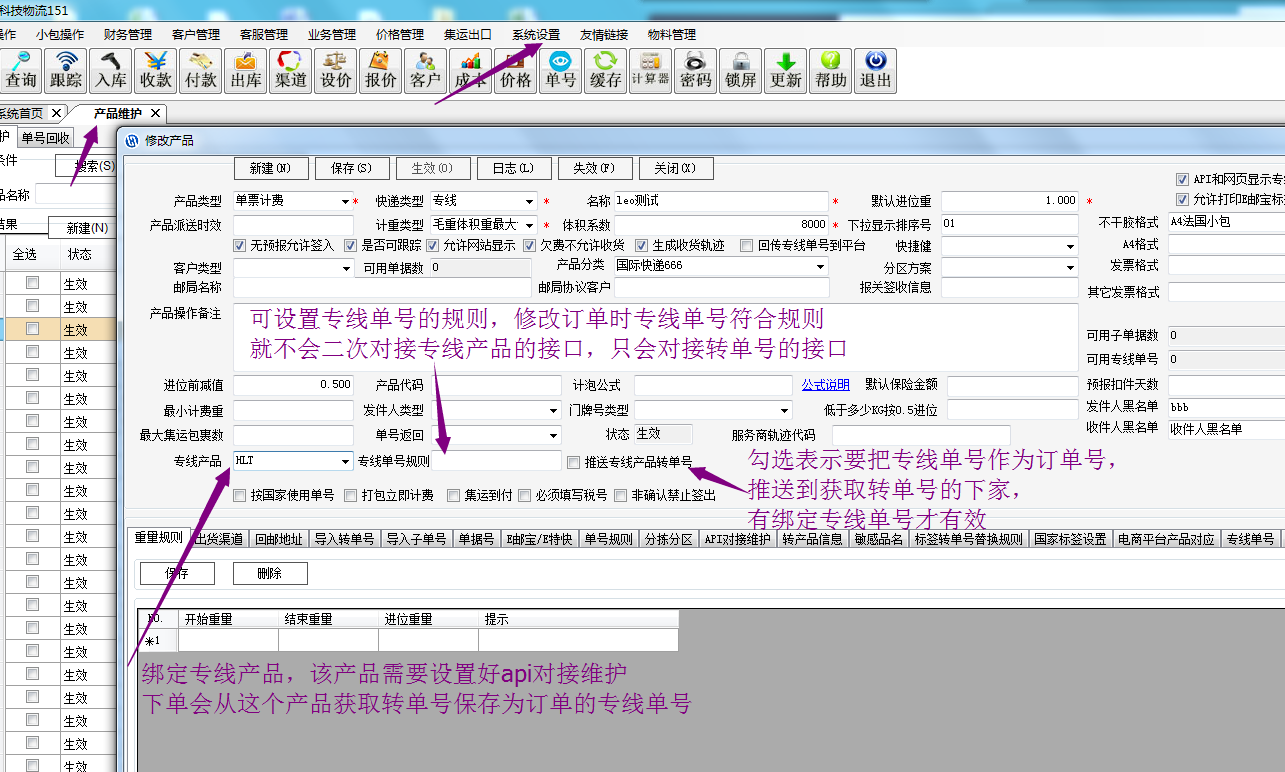This screenshot has height=772, width=1285.
Task: Click the 专线单号规则 input field
Action: [x=497, y=461]
